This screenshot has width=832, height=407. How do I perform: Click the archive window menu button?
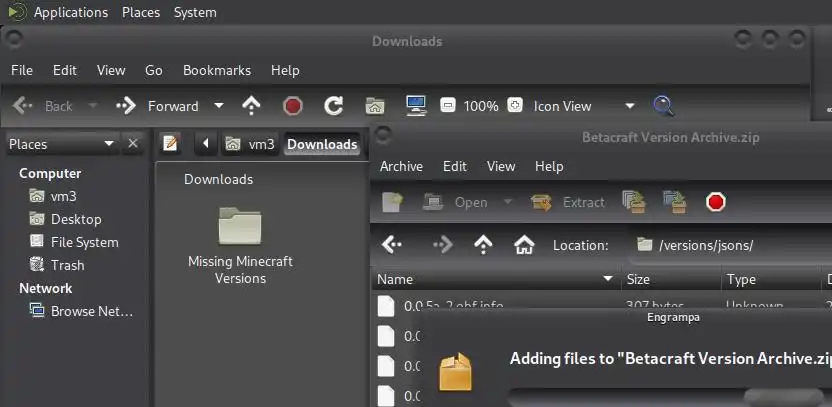click(384, 135)
